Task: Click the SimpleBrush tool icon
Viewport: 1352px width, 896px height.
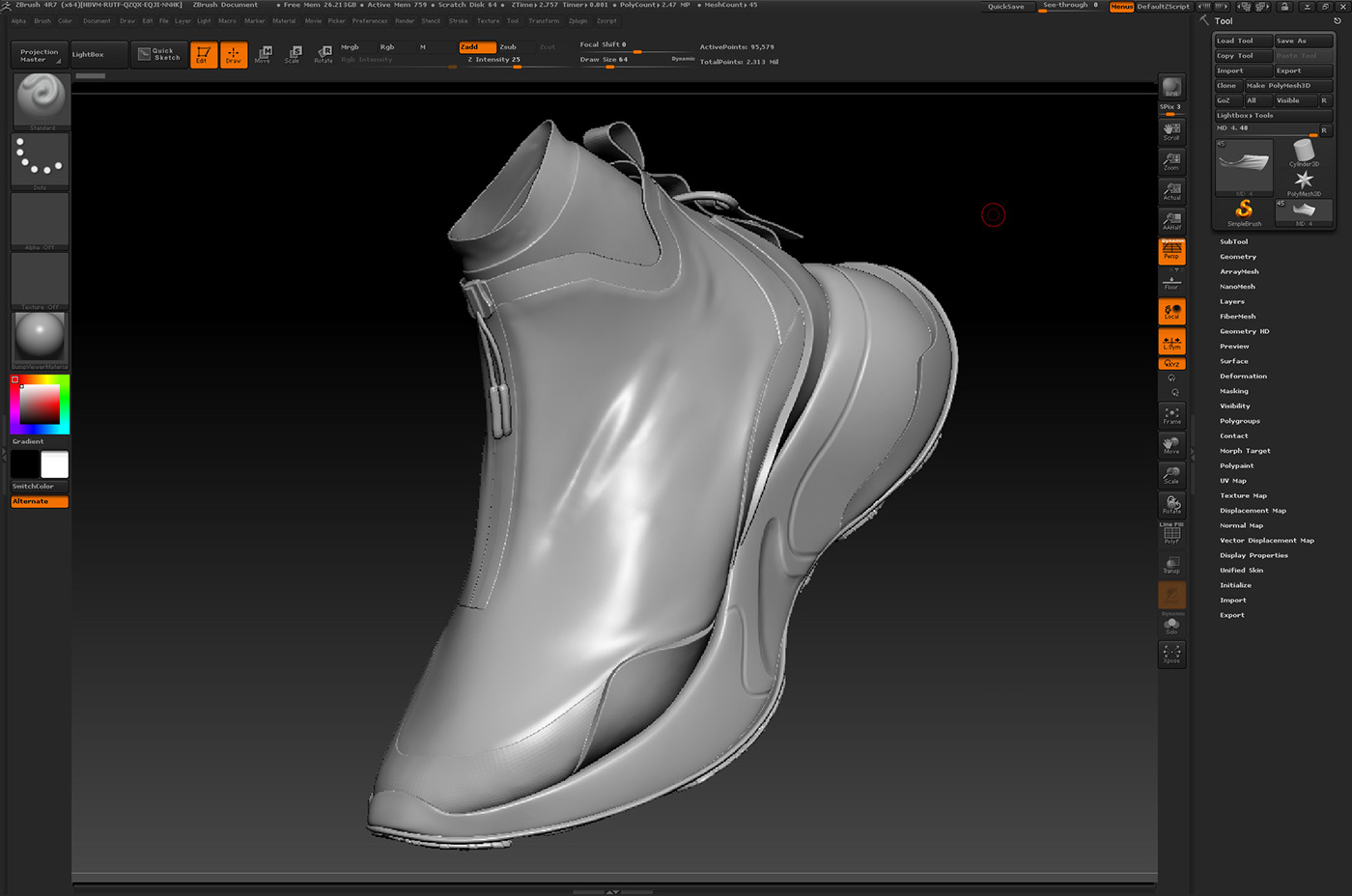Action: coord(1244,210)
